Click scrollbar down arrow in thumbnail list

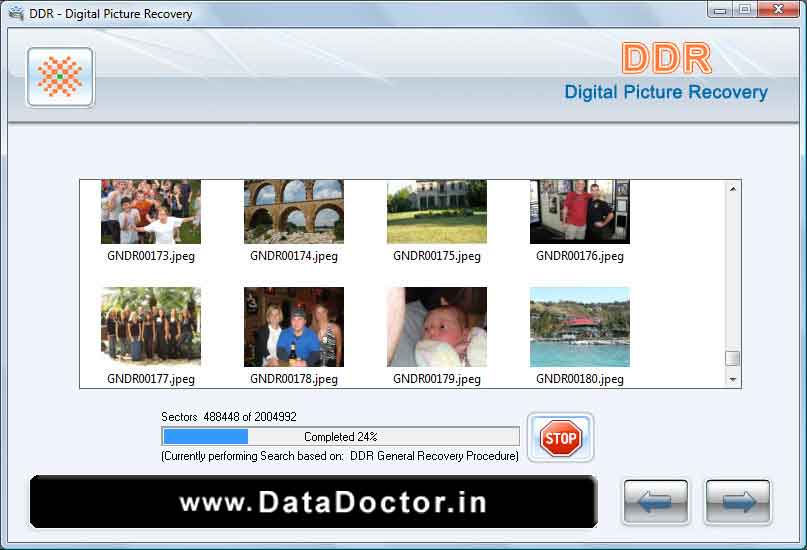click(x=732, y=380)
